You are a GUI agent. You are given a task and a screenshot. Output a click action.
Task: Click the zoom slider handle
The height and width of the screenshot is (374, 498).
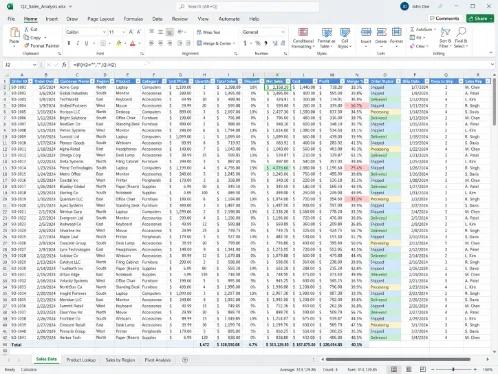click(x=453, y=369)
